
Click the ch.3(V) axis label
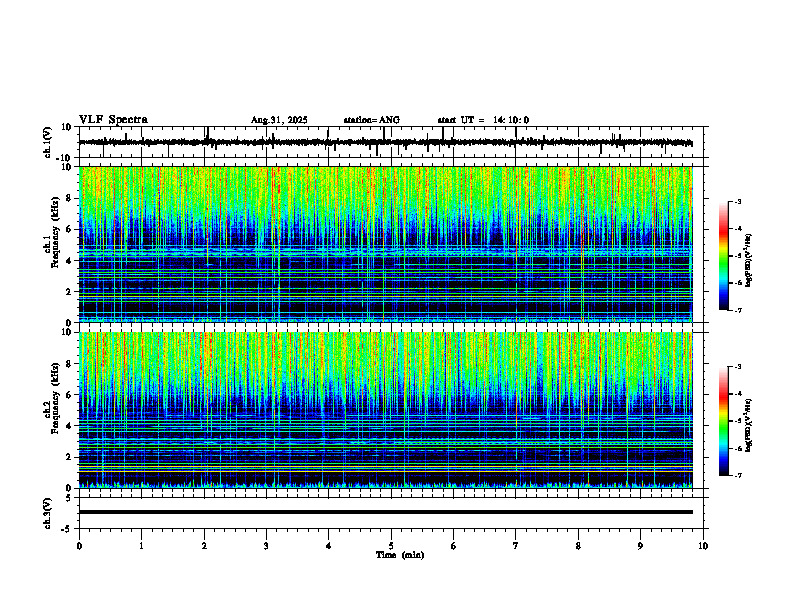(x=48, y=513)
